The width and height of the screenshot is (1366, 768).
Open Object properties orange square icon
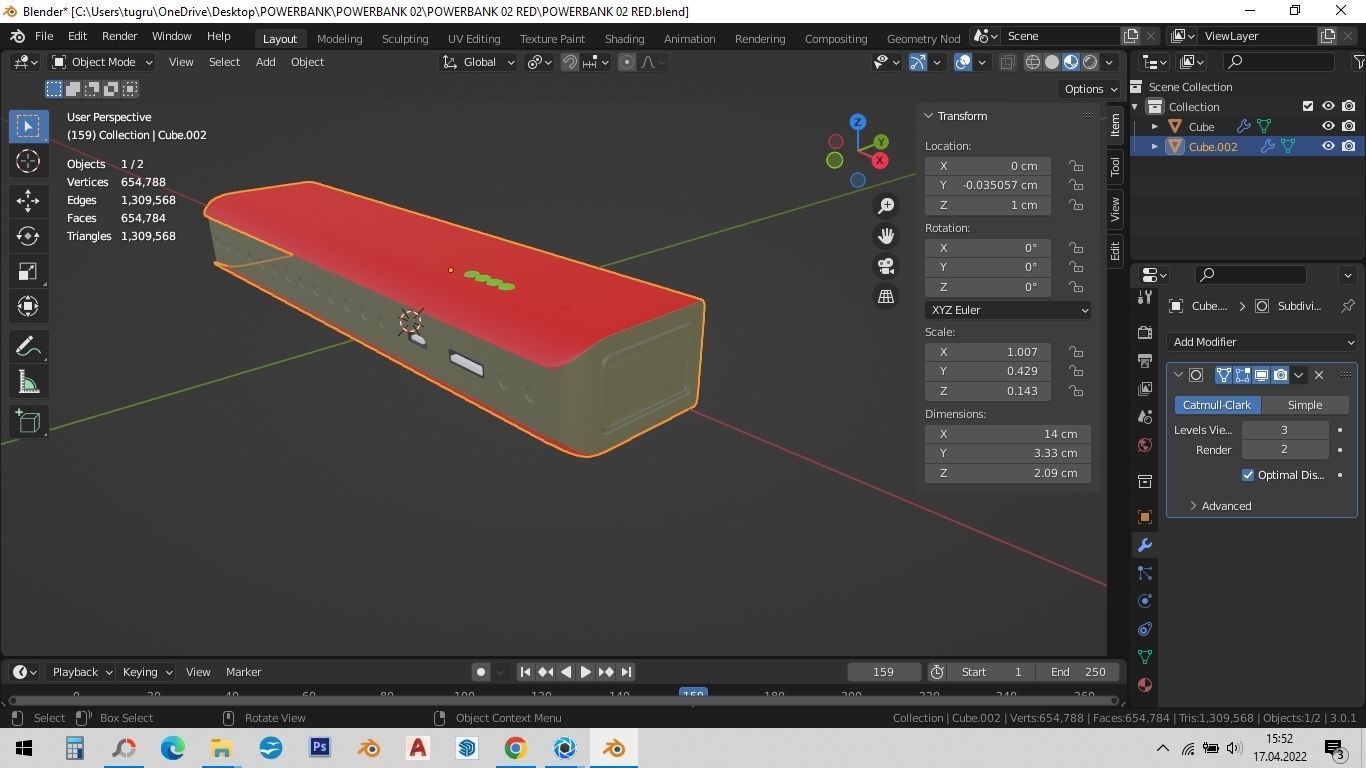tap(1145, 517)
